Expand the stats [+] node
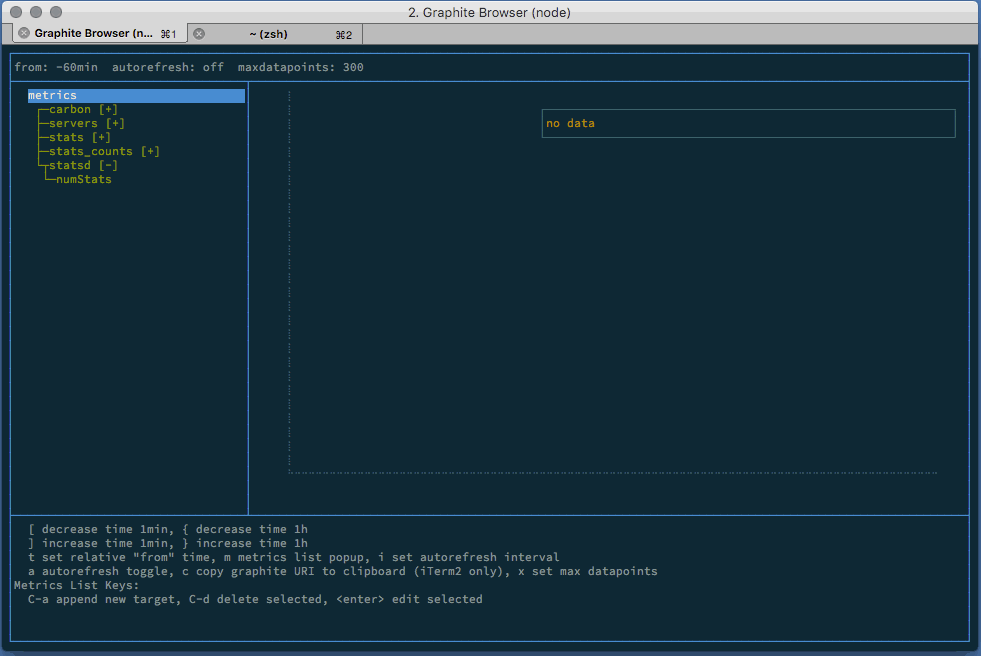Image resolution: width=981 pixels, height=656 pixels. click(x=80, y=137)
